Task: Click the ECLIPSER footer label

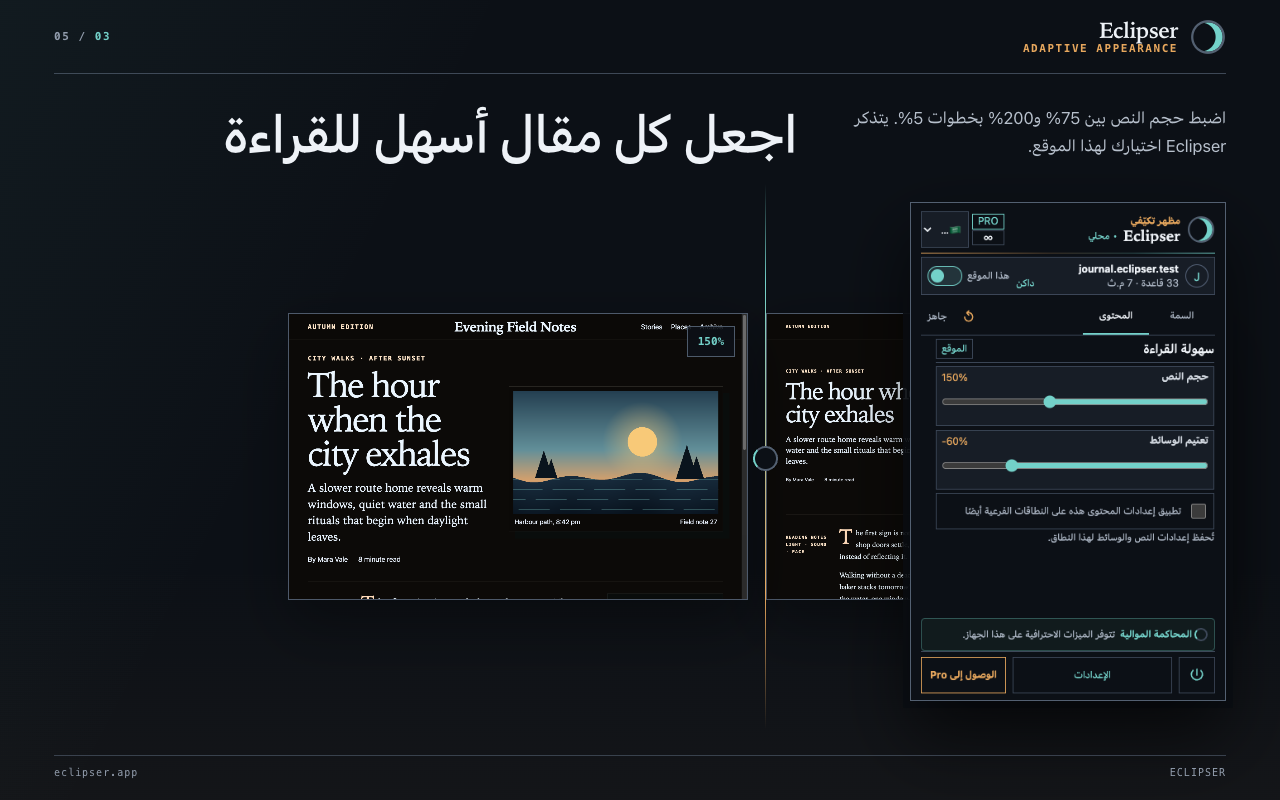Action: pos(1198,772)
